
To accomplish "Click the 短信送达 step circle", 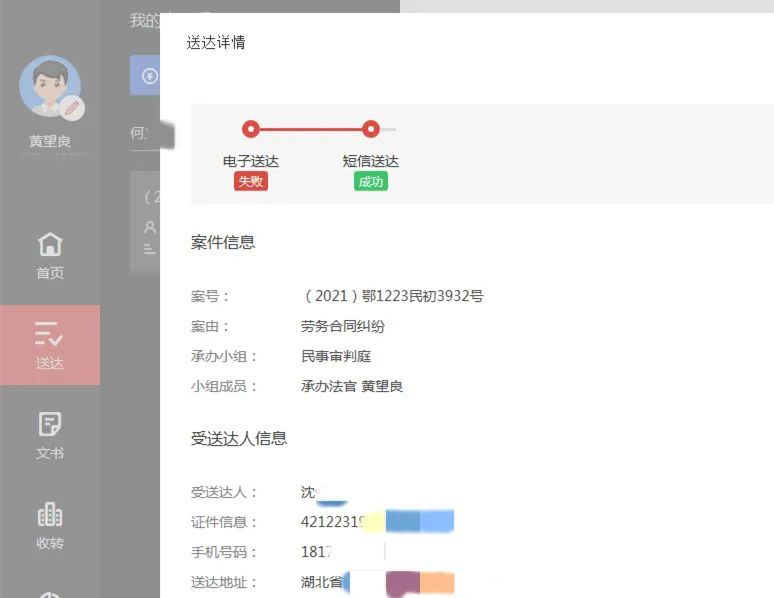I will coord(370,129).
